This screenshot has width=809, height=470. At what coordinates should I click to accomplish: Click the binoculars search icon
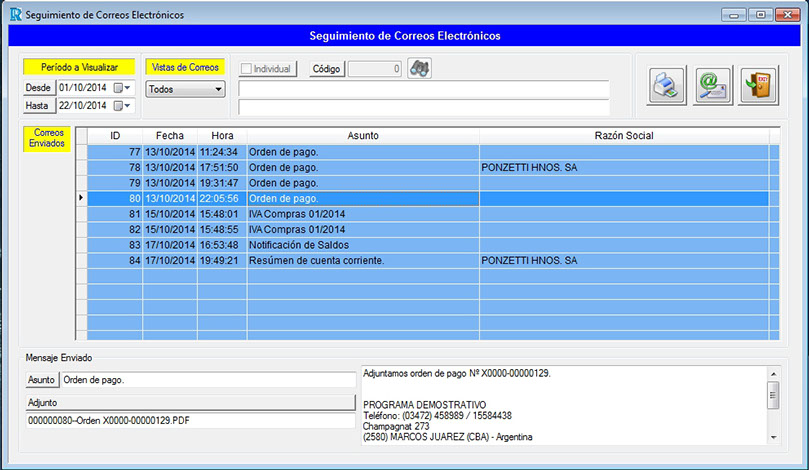420,69
